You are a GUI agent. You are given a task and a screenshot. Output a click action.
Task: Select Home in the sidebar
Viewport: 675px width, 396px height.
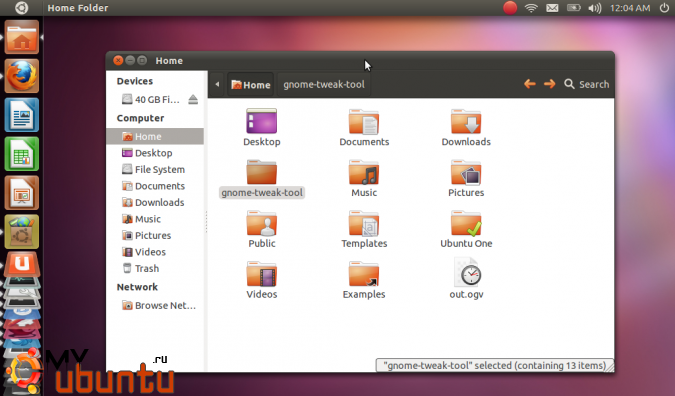pyautogui.click(x=155, y=136)
